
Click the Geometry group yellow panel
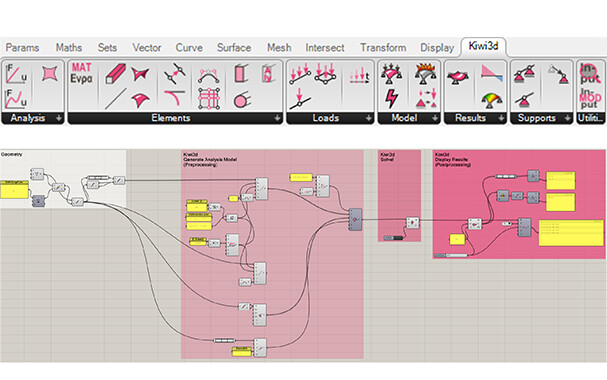(x=14, y=190)
